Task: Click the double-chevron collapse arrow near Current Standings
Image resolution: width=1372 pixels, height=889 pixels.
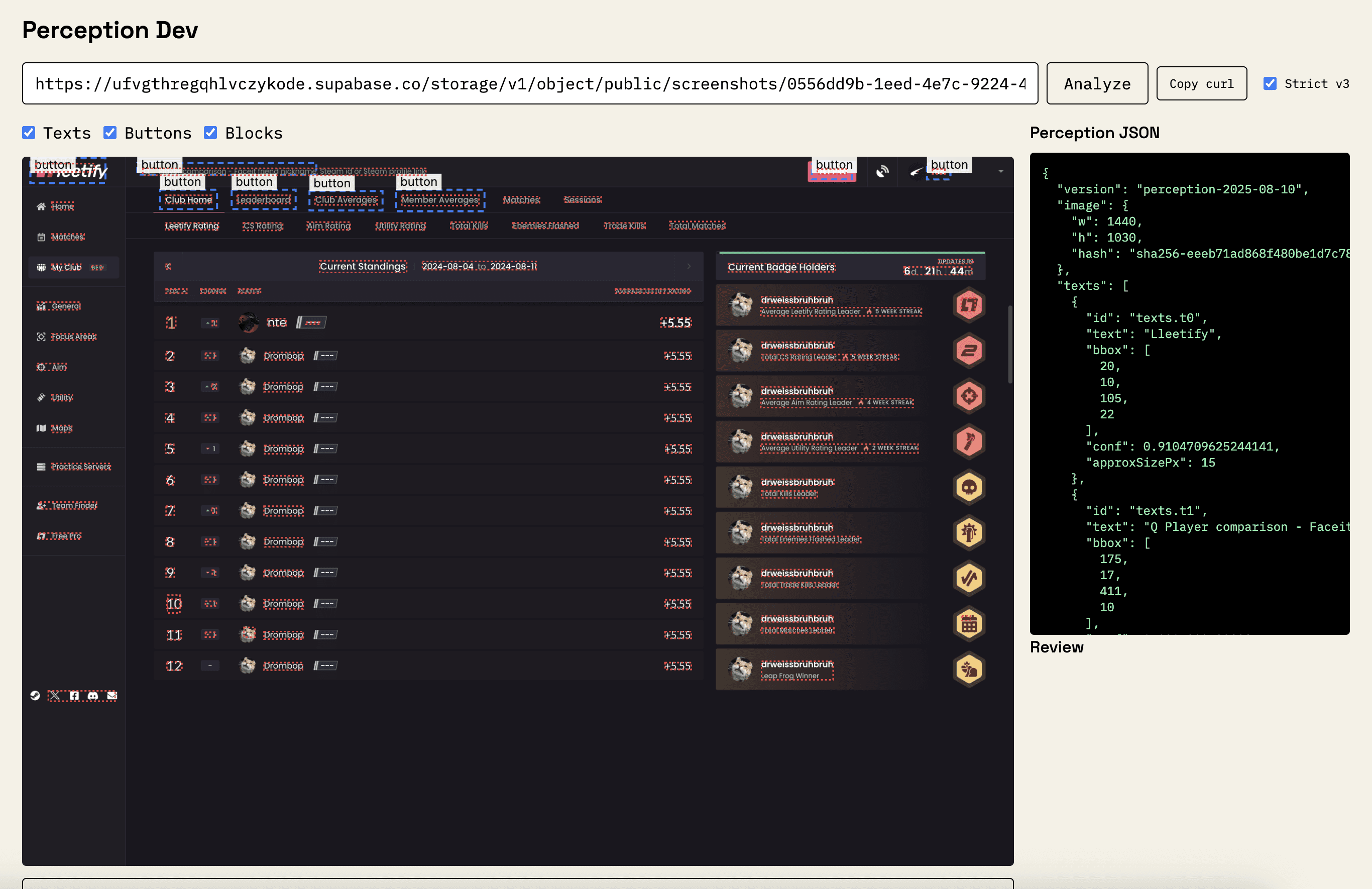Action: (168, 266)
